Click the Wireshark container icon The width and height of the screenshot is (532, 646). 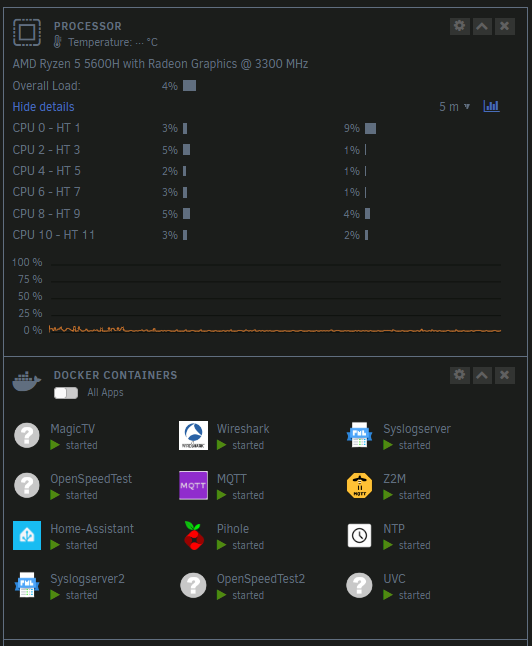193,435
